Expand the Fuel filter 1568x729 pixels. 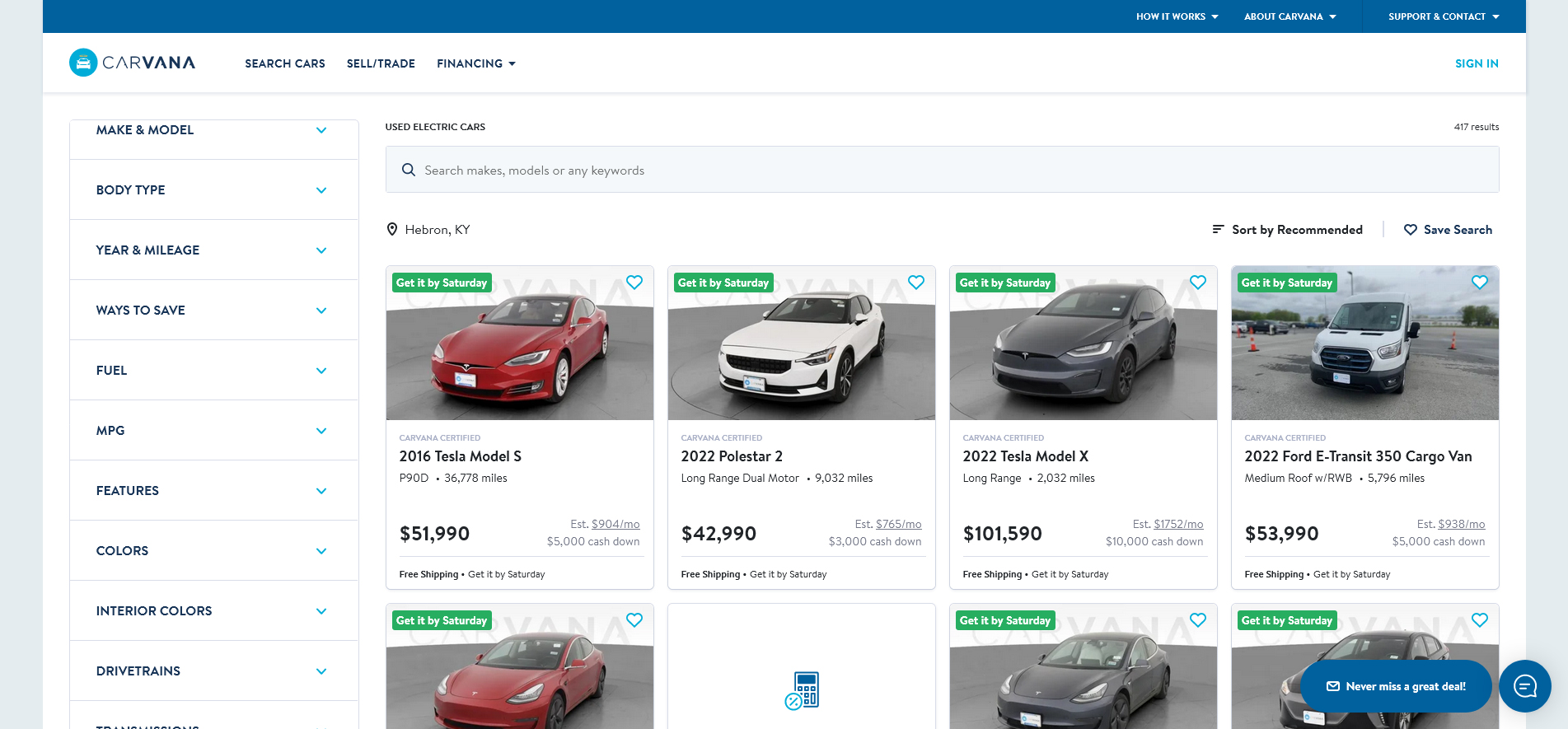(214, 371)
